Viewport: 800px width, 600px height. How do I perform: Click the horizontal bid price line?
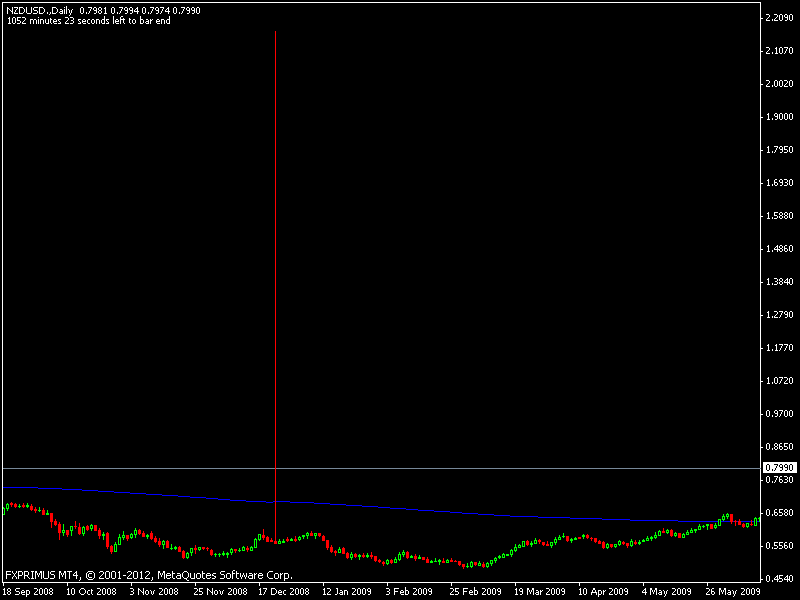[500, 468]
